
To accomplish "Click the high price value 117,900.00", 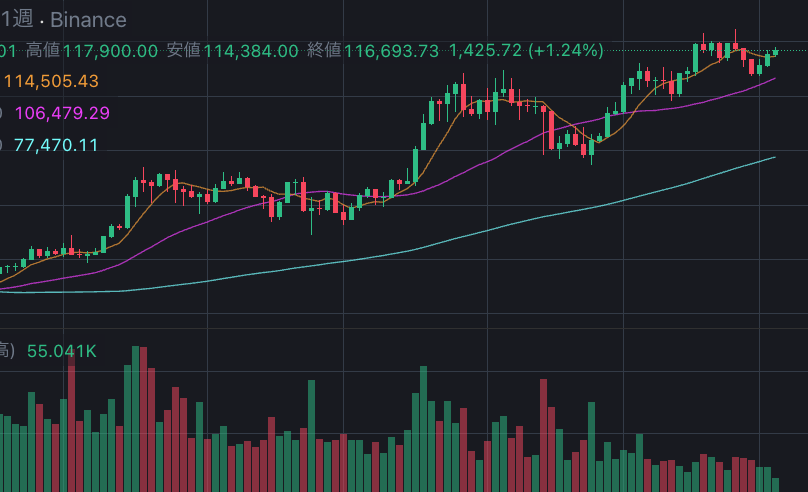I will pos(112,50).
